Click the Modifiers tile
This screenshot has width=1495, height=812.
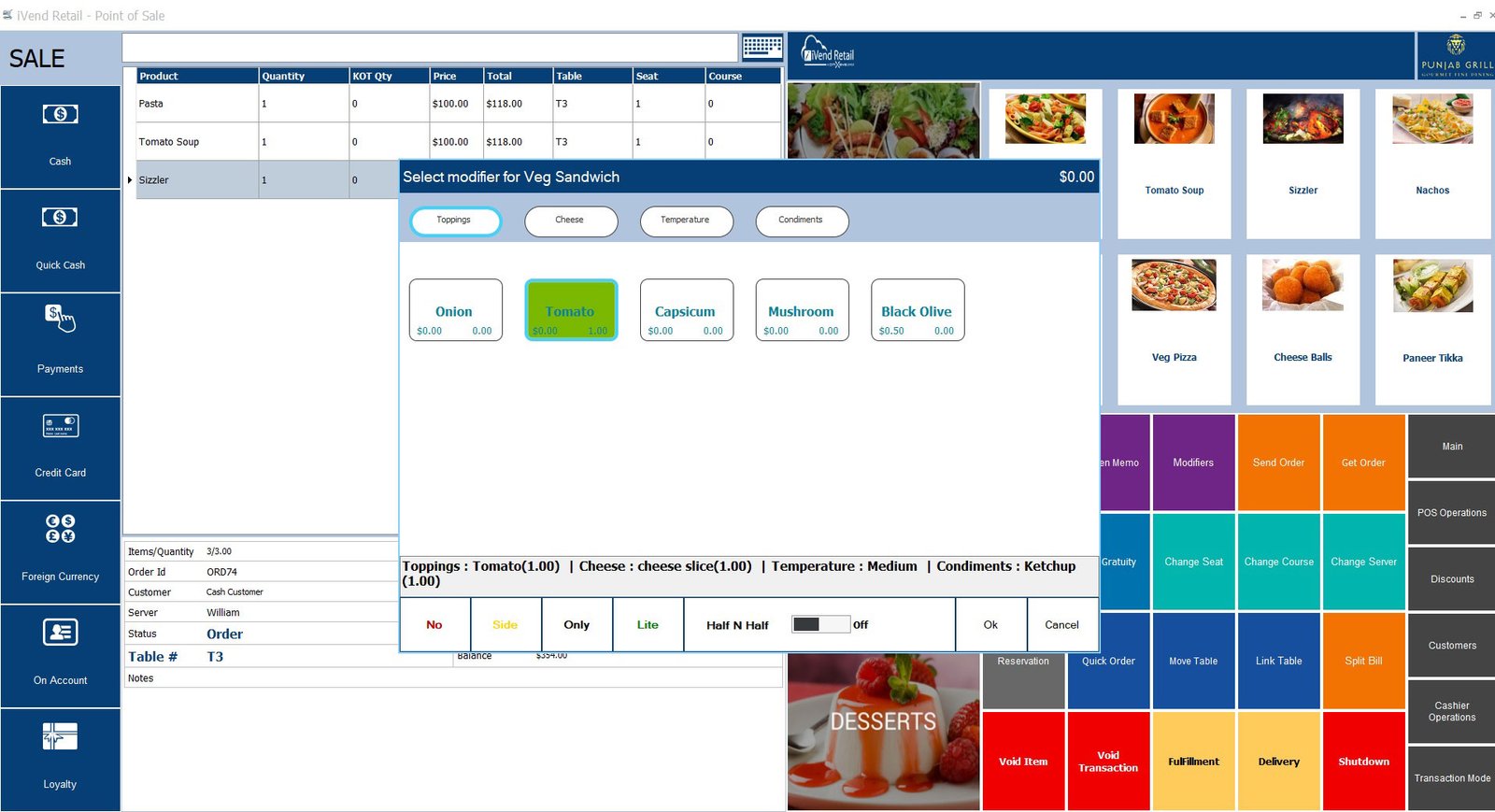pos(1193,463)
